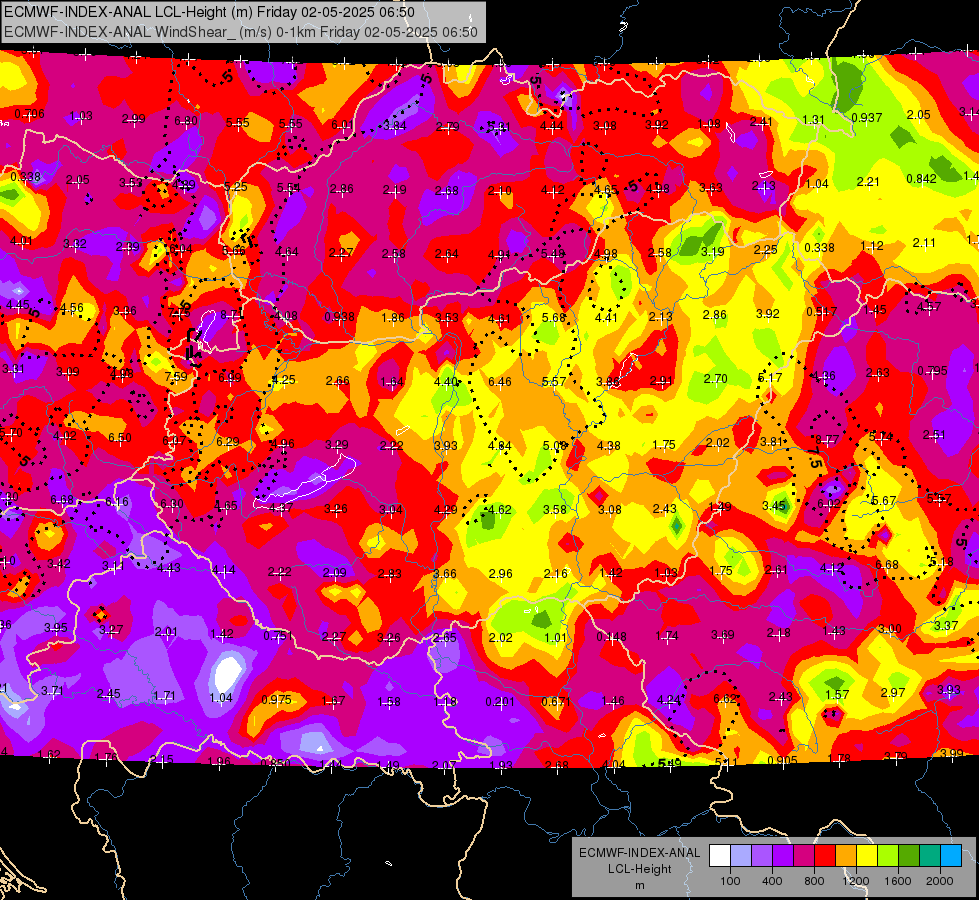Click the wind shear value 5.08
The height and width of the screenshot is (900, 979).
pos(554,446)
